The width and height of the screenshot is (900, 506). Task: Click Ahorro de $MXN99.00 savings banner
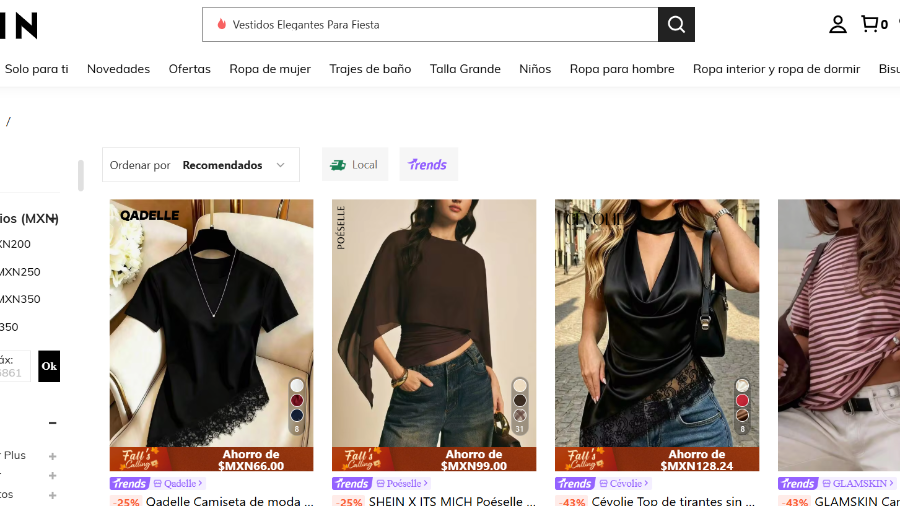(434, 460)
